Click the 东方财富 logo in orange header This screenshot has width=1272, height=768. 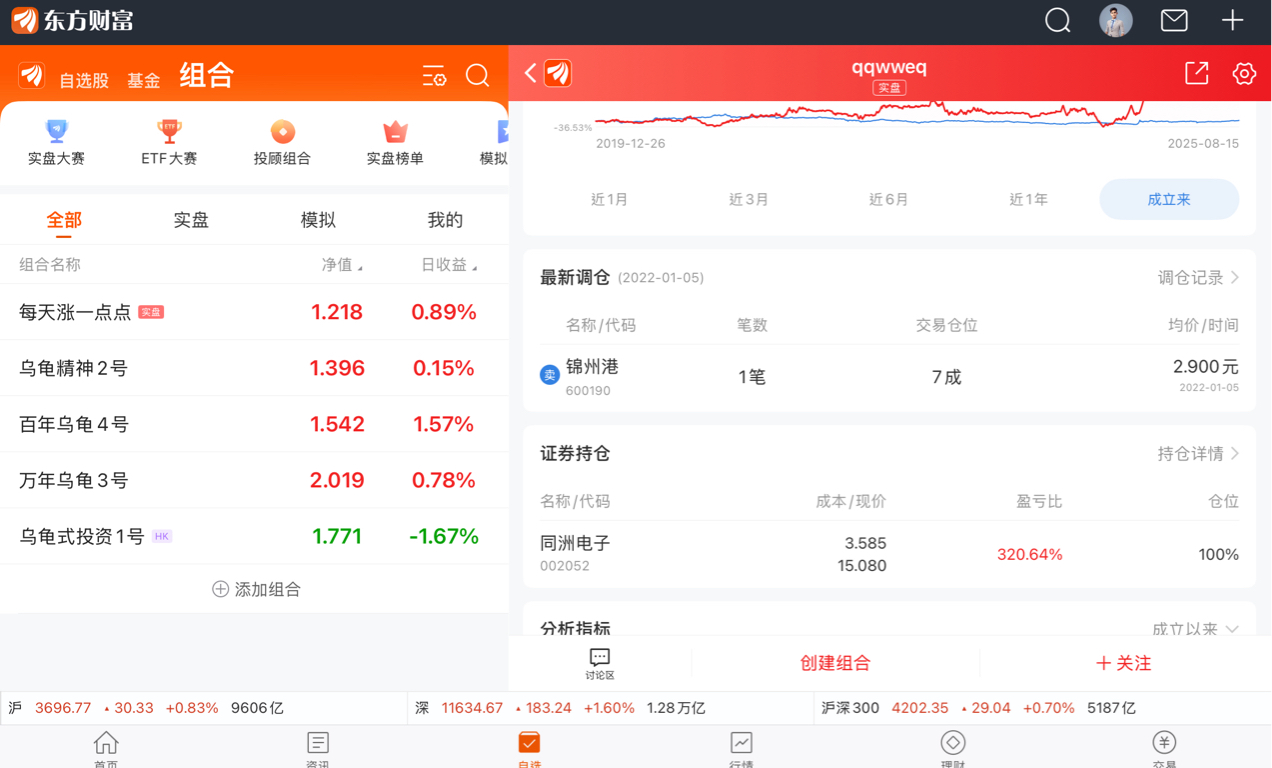(32, 76)
